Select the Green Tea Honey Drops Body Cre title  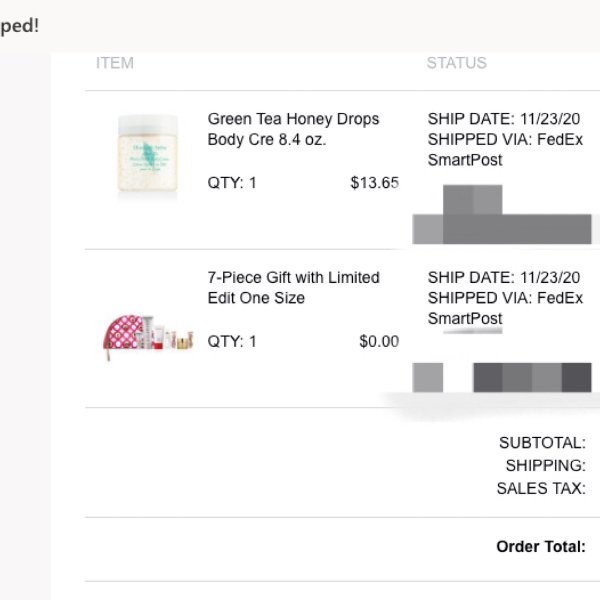coord(293,129)
